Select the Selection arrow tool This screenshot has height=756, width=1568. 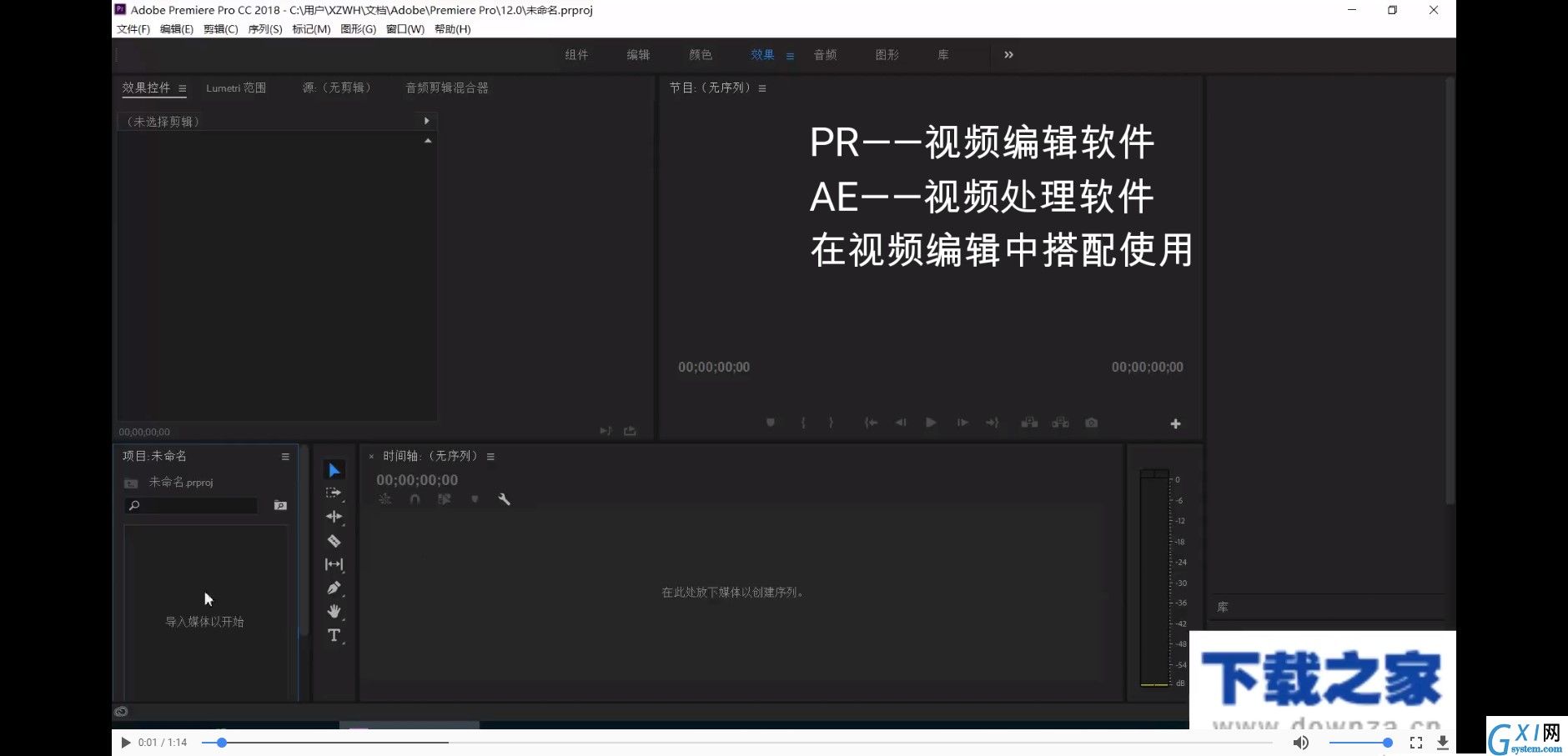point(334,470)
